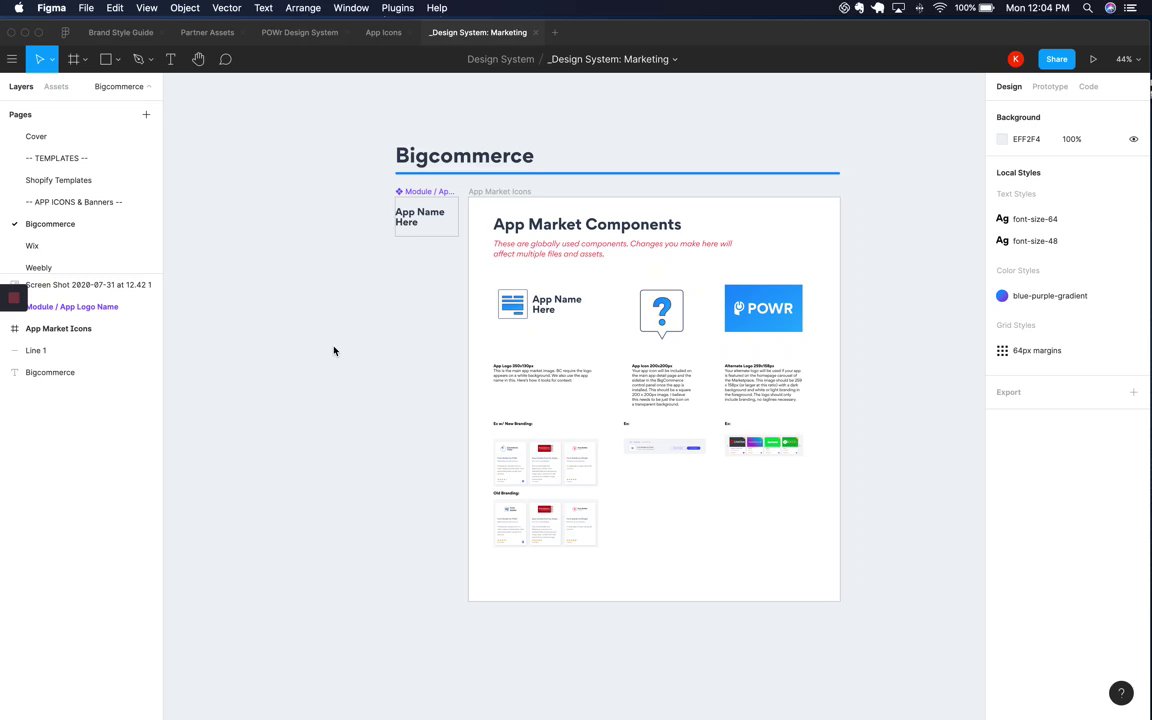1152x720 pixels.
Task: Click the App Market Icons frame label
Action: (500, 192)
